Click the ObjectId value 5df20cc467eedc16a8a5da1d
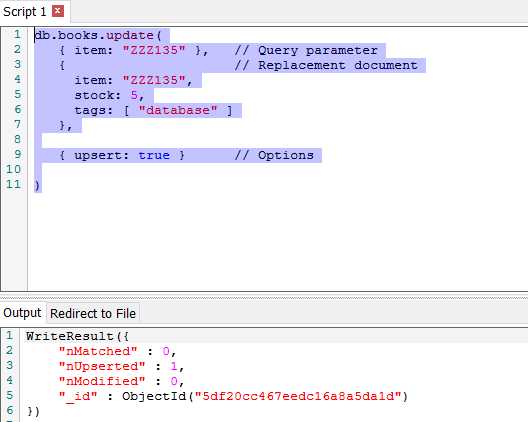528x422 pixels. tap(298, 396)
